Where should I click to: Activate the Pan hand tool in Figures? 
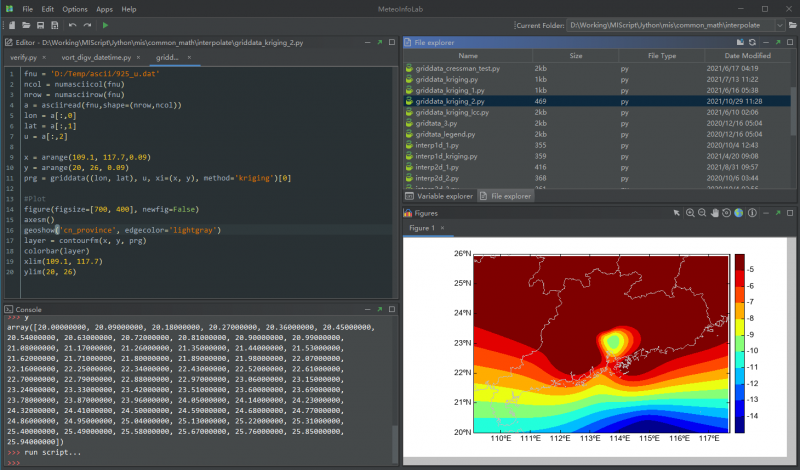pyautogui.click(x=715, y=213)
